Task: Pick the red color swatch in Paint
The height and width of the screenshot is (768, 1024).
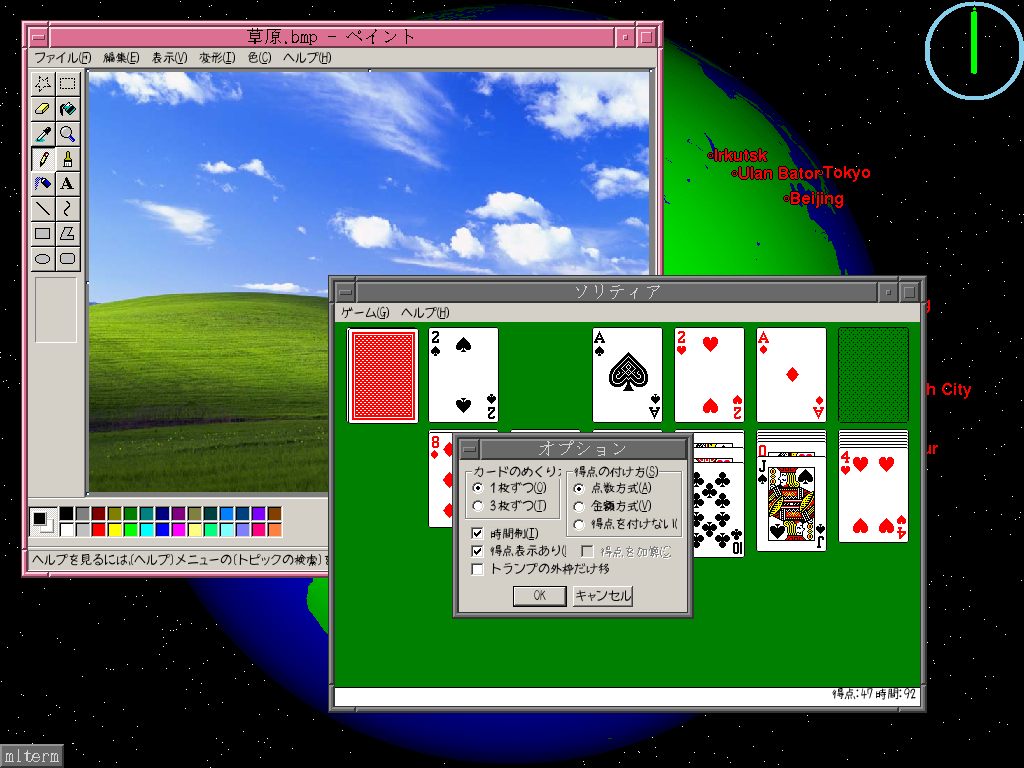Action: pyautogui.click(x=99, y=530)
